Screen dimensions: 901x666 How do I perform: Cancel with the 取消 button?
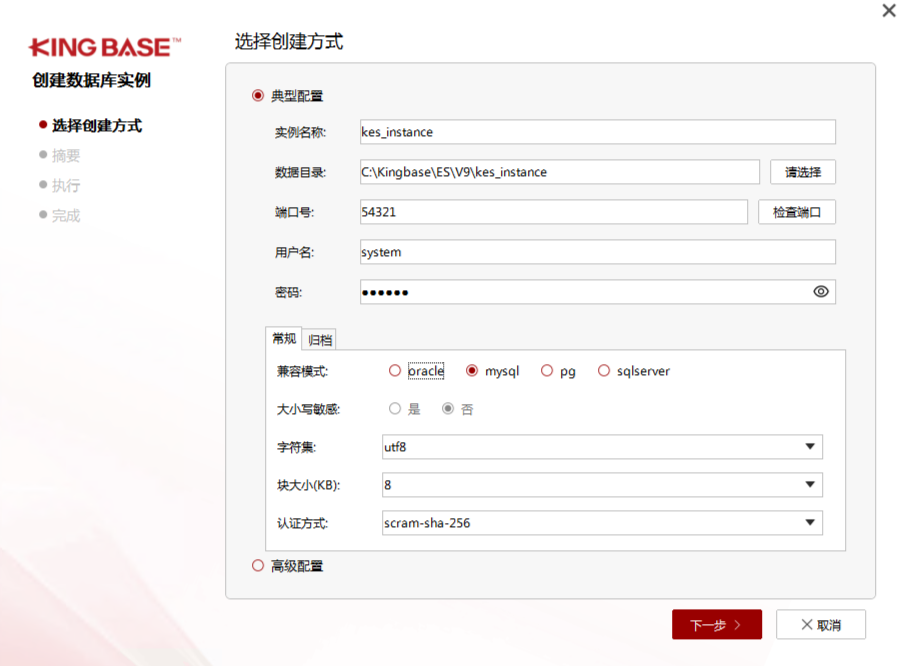pos(821,625)
